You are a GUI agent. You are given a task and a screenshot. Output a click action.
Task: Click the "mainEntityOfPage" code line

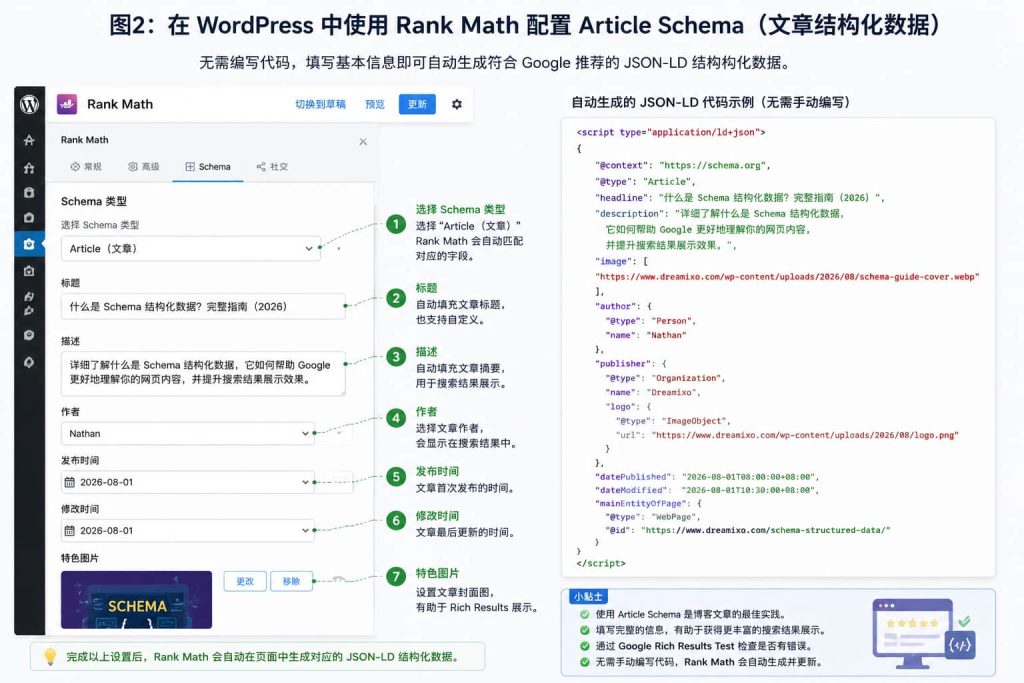click(x=648, y=503)
